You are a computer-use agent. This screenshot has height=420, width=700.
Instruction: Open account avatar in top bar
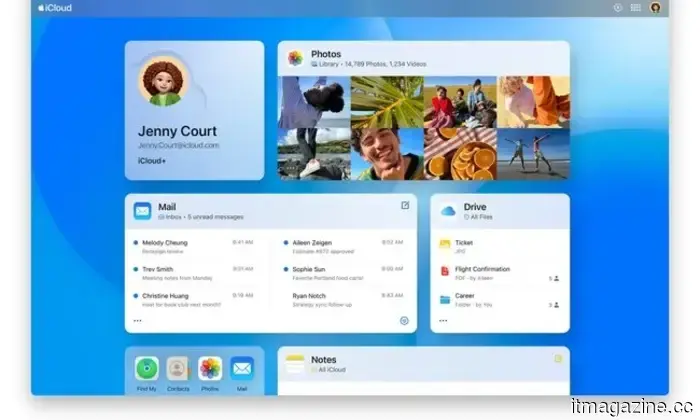point(655,8)
